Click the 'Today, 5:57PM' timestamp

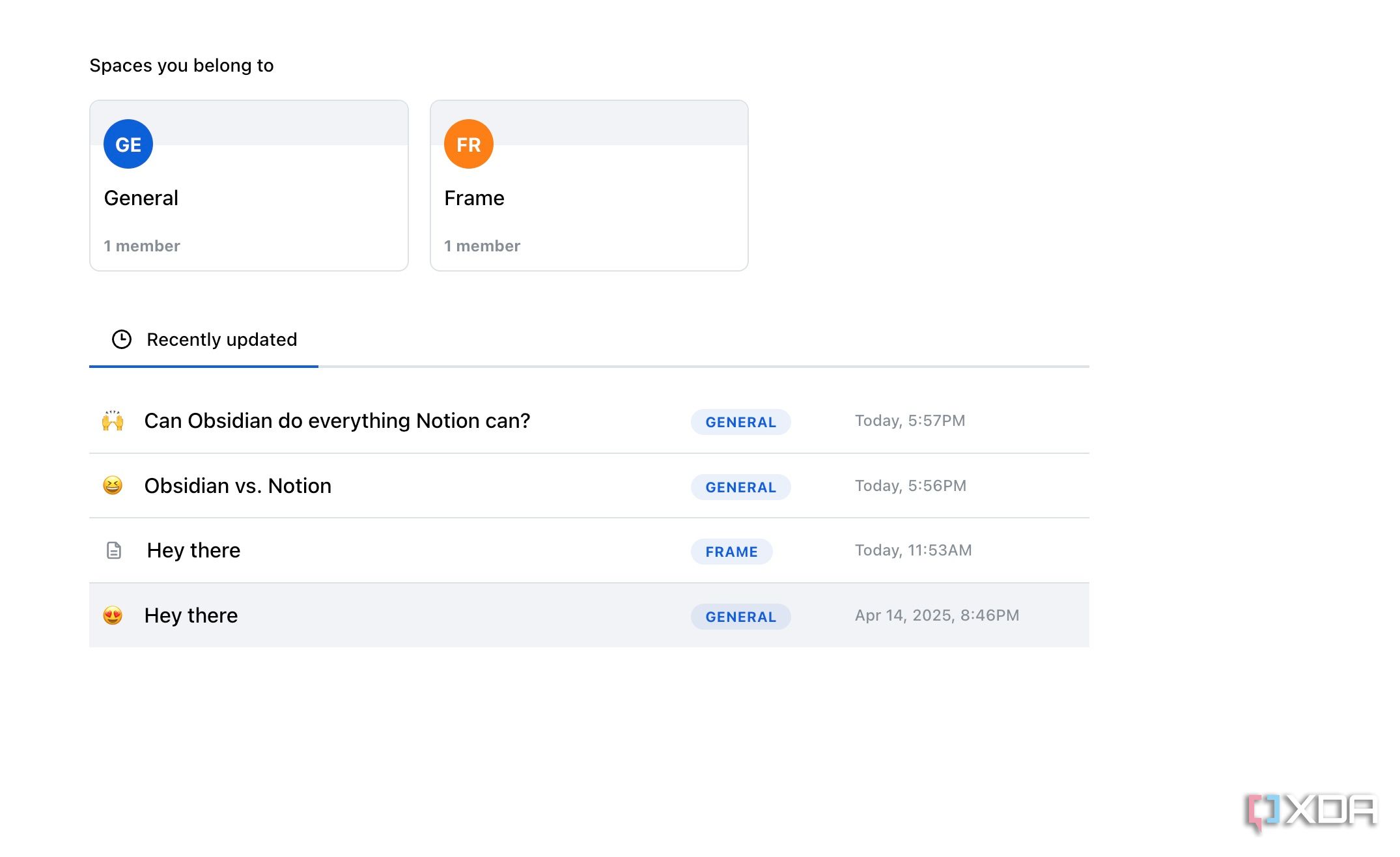tap(910, 421)
